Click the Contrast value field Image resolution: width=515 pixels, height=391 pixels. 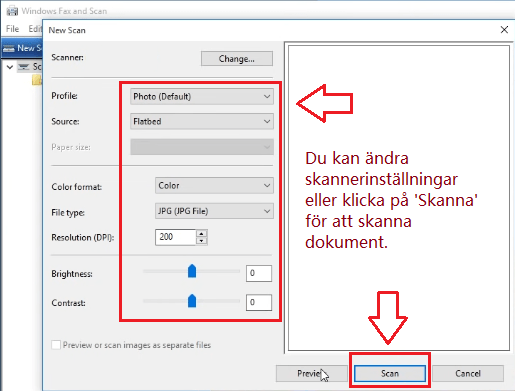[x=259, y=302]
